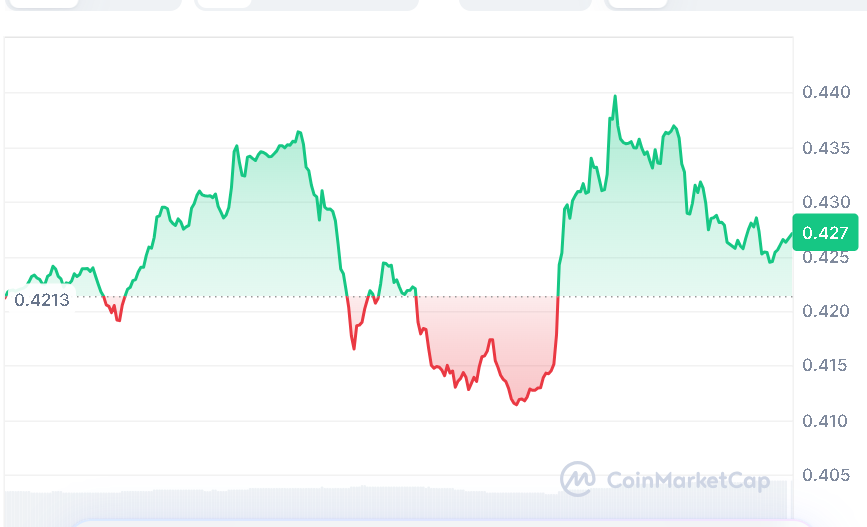Click the green 0.427 current price tag

[x=825, y=233]
